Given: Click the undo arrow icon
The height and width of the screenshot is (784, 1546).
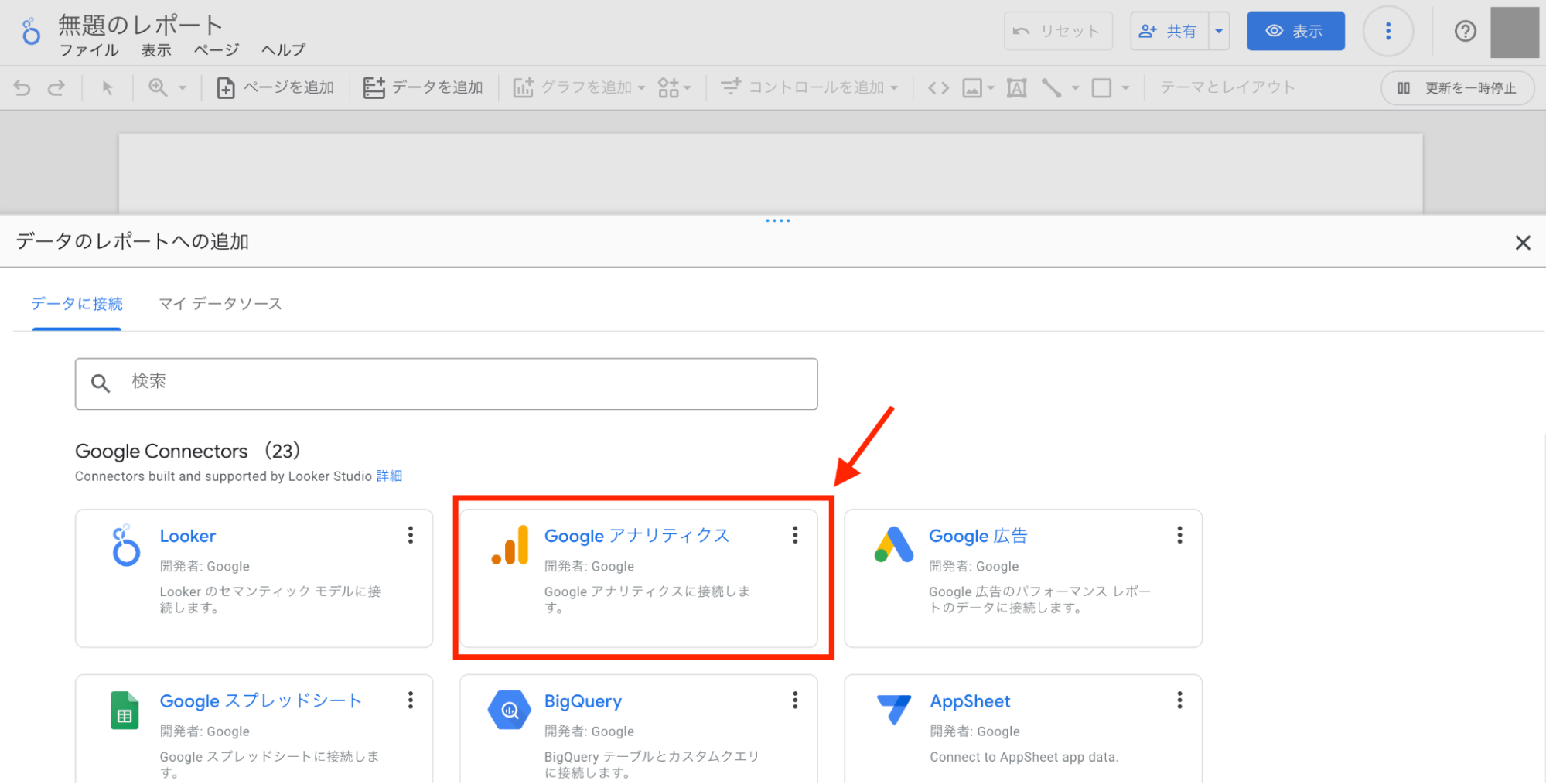Looking at the screenshot, I should 22,88.
